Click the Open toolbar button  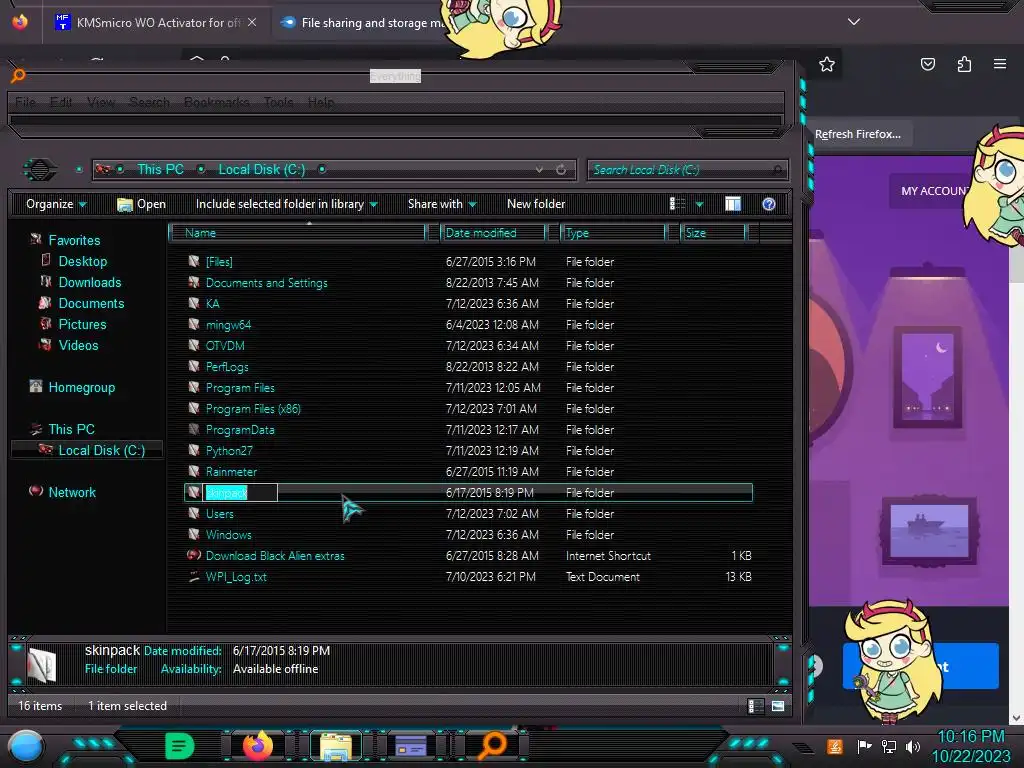click(x=141, y=204)
